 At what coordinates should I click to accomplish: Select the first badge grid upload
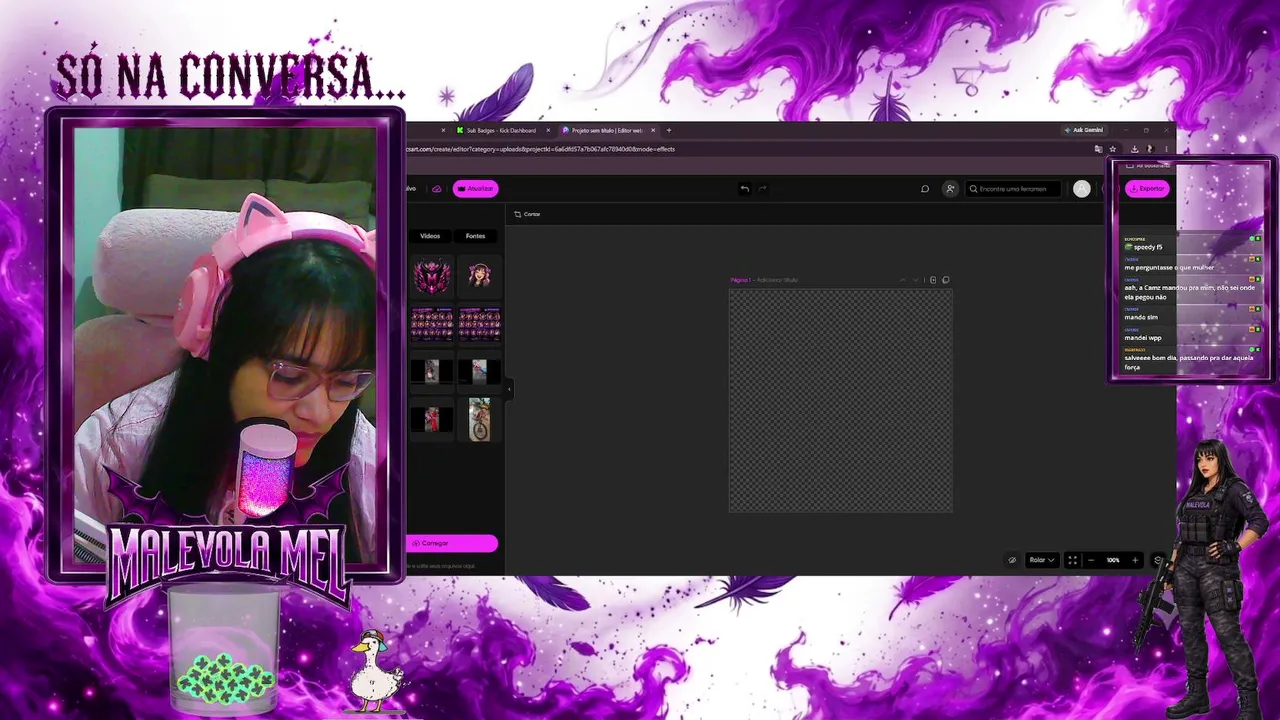(432, 323)
